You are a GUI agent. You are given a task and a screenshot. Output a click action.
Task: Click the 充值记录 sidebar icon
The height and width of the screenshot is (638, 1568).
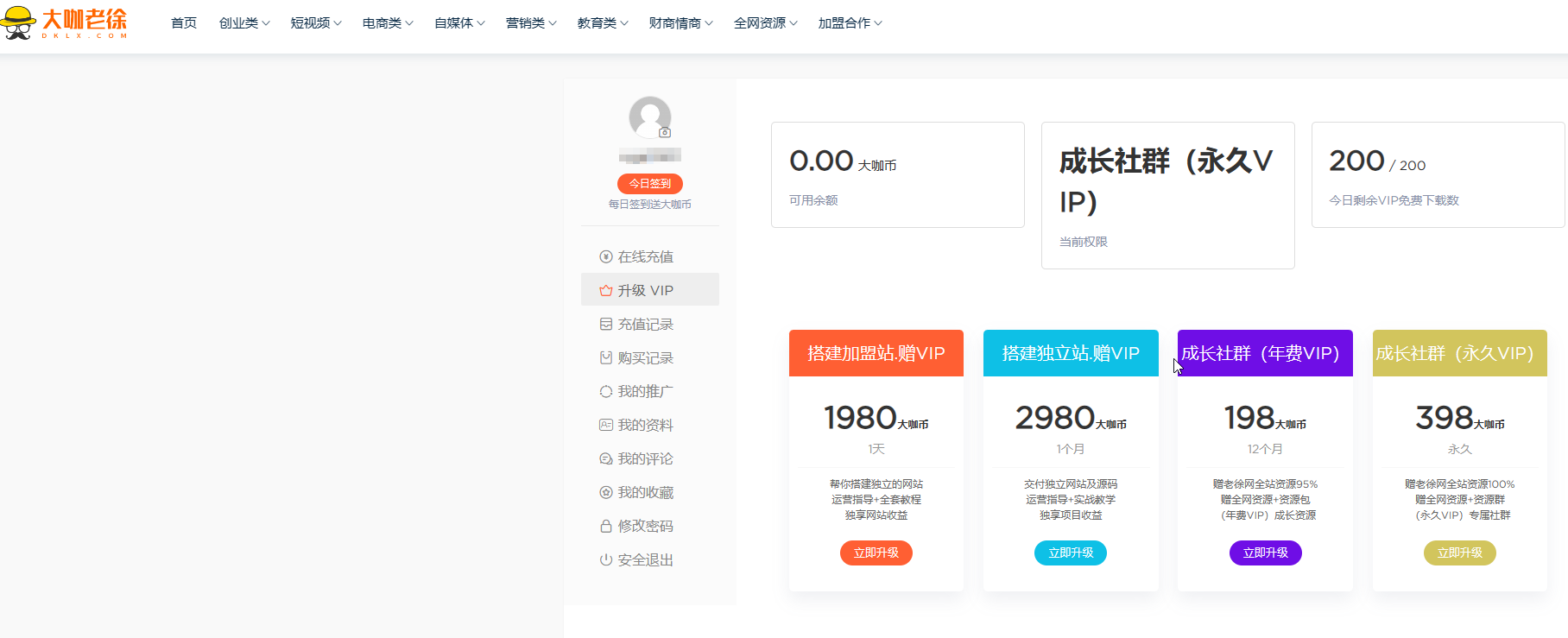pyautogui.click(x=606, y=324)
